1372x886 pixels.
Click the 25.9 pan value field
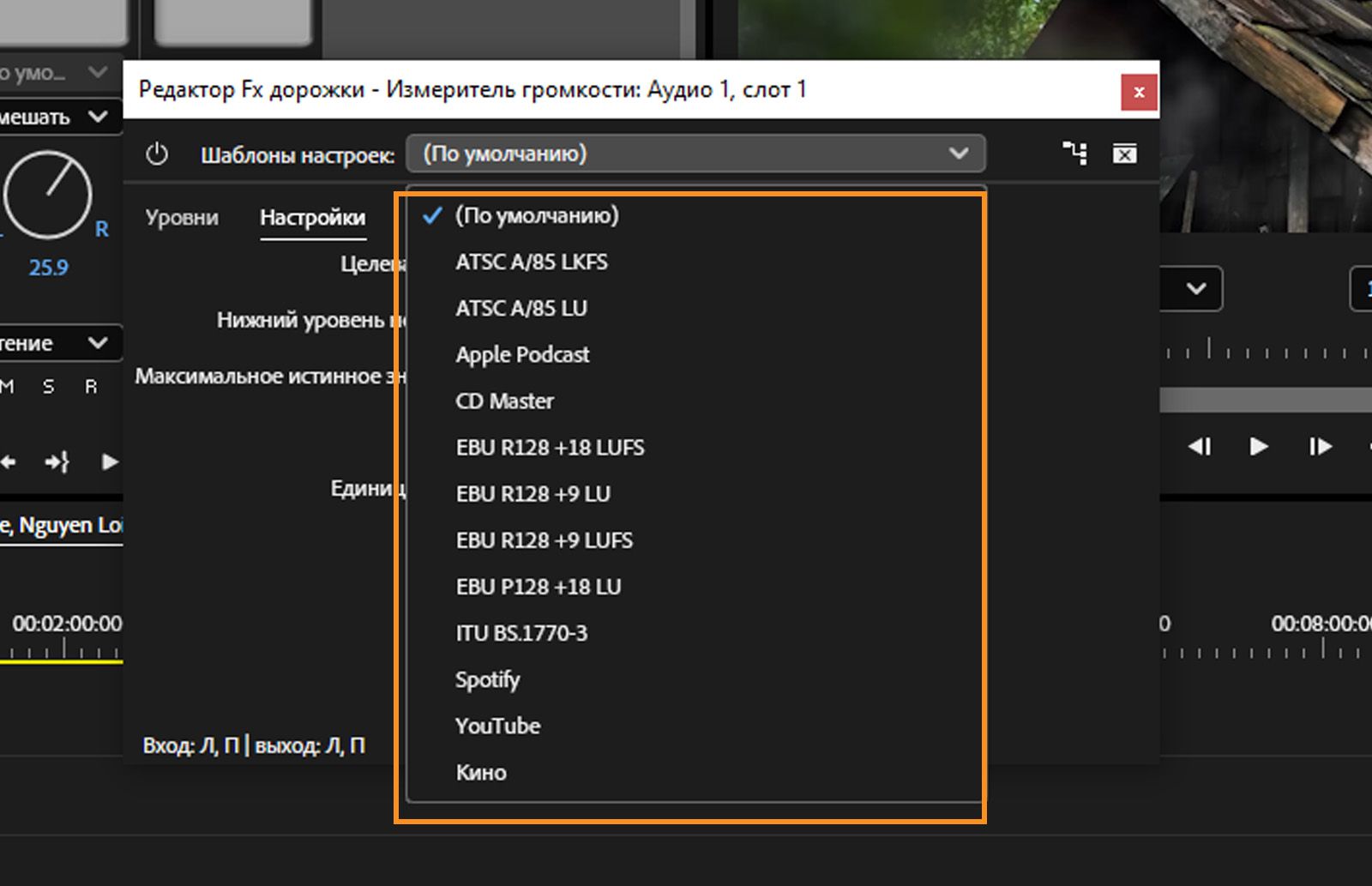[x=48, y=268]
